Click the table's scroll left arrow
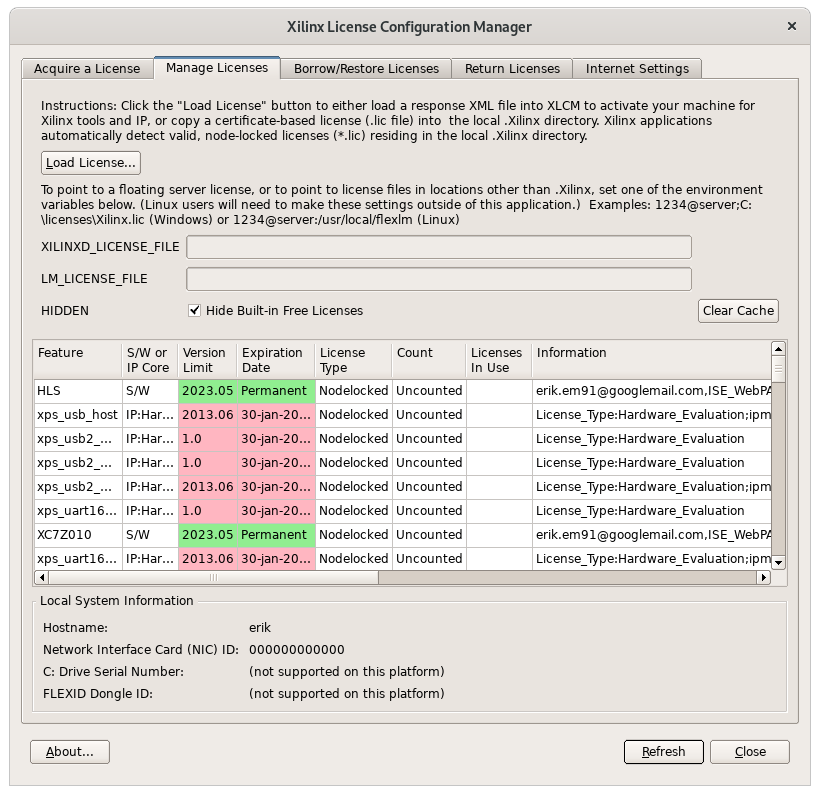The height and width of the screenshot is (795, 820). pyautogui.click(x=42, y=577)
